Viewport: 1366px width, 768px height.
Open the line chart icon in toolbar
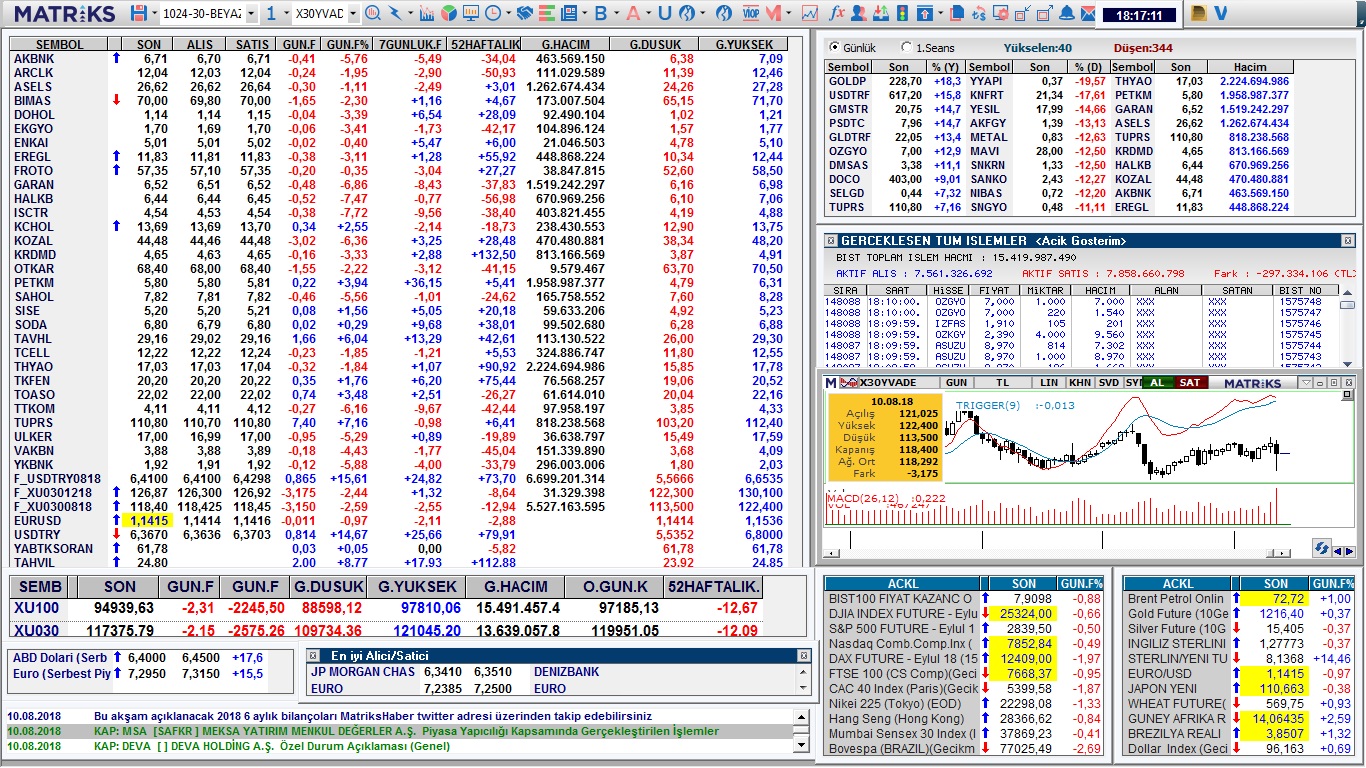point(810,13)
